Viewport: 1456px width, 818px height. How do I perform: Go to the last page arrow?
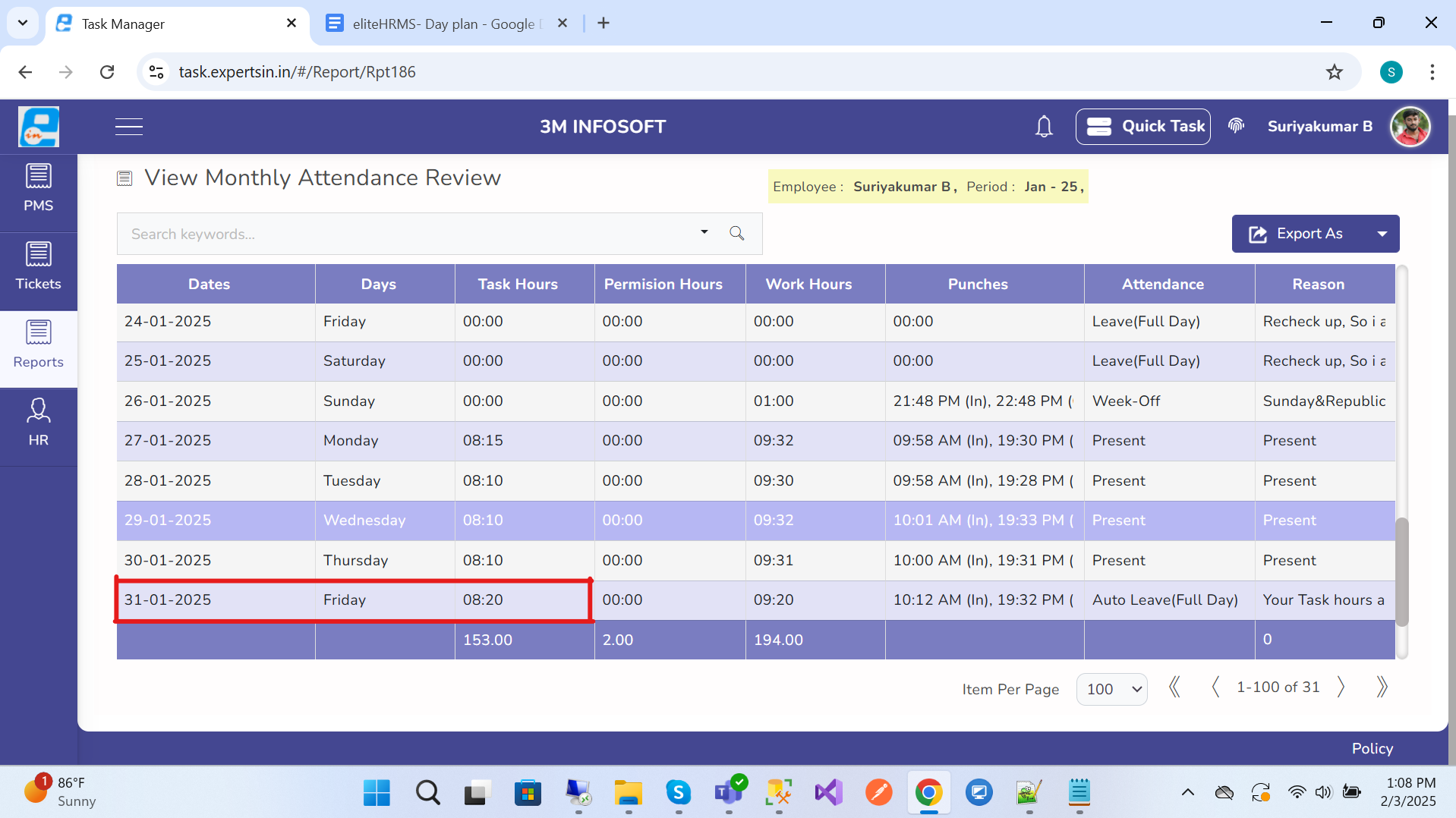pos(1382,687)
